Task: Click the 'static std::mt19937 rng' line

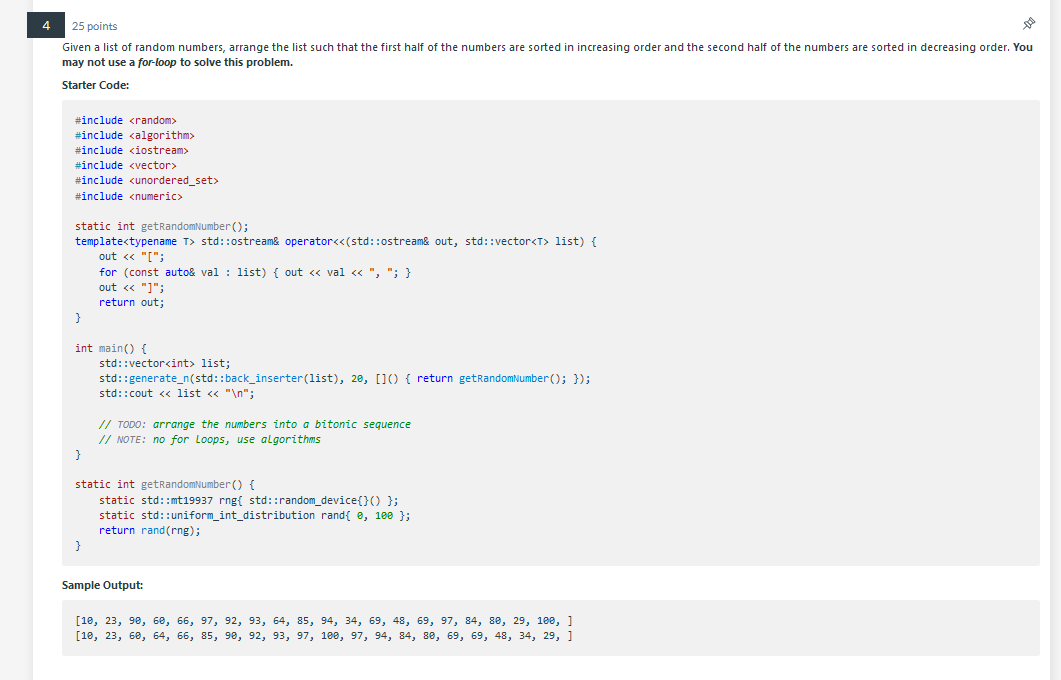Action: [x=249, y=501]
